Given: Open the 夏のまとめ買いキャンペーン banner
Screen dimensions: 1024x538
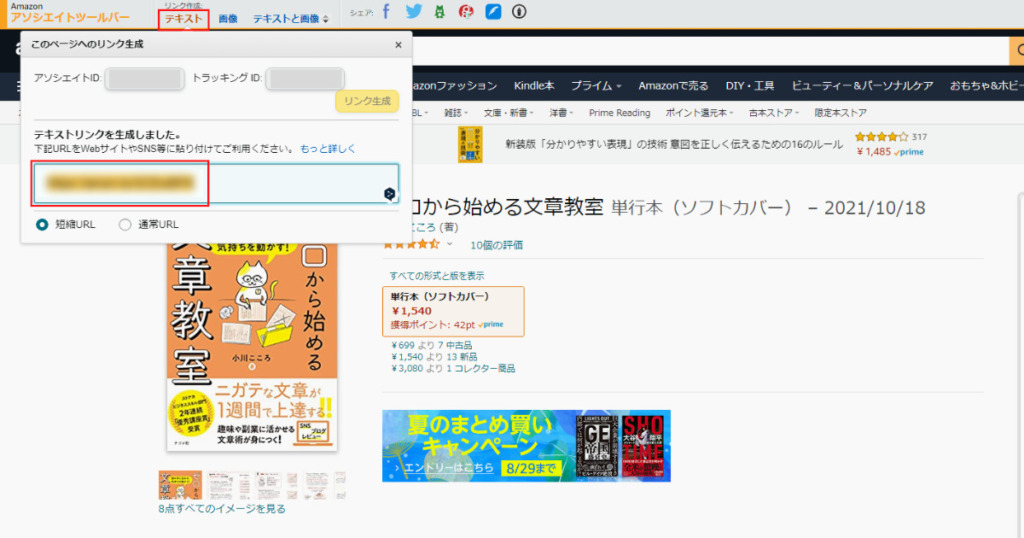Looking at the screenshot, I should (526, 446).
